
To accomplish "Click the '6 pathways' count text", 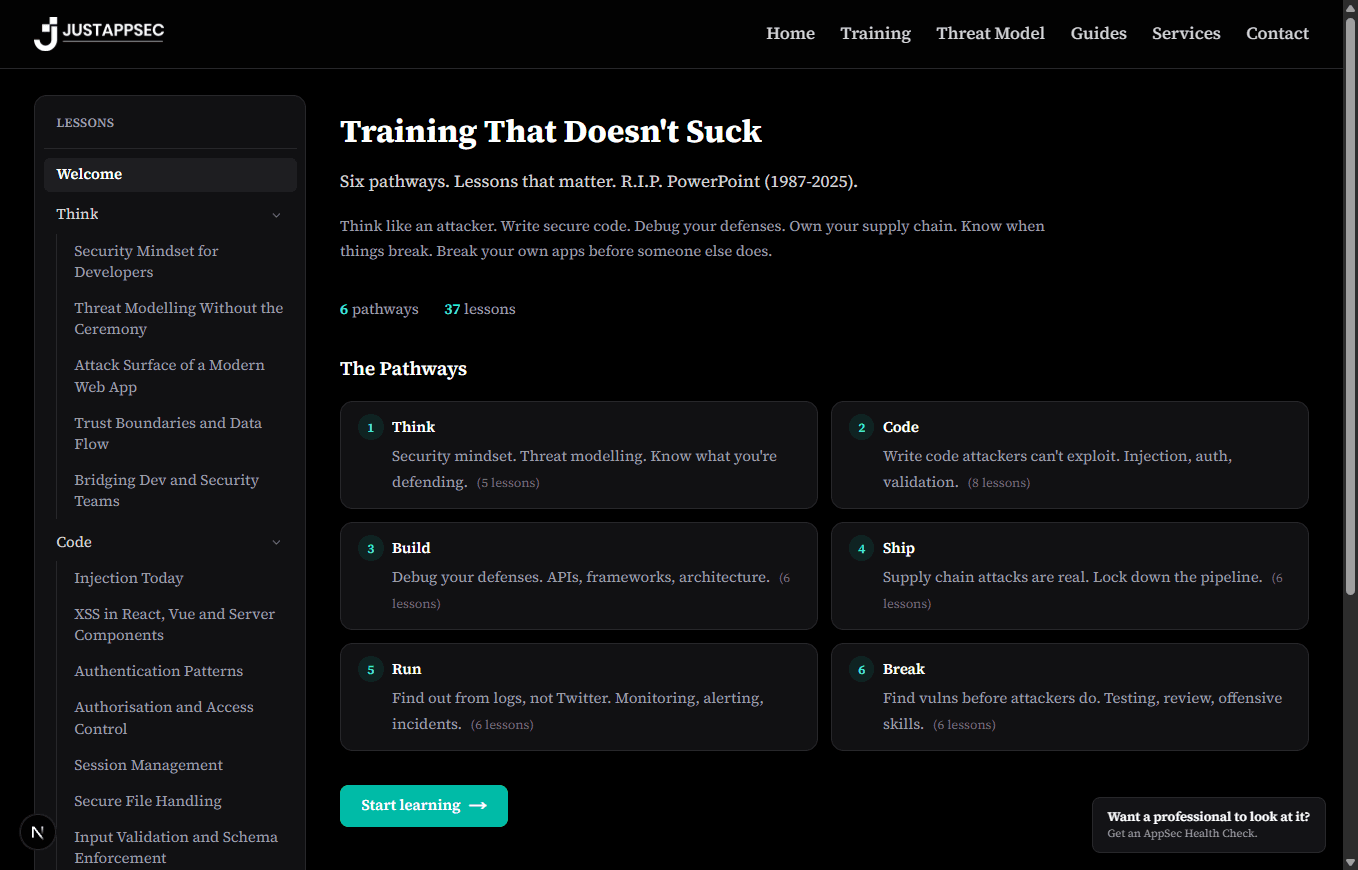I will pos(379,309).
